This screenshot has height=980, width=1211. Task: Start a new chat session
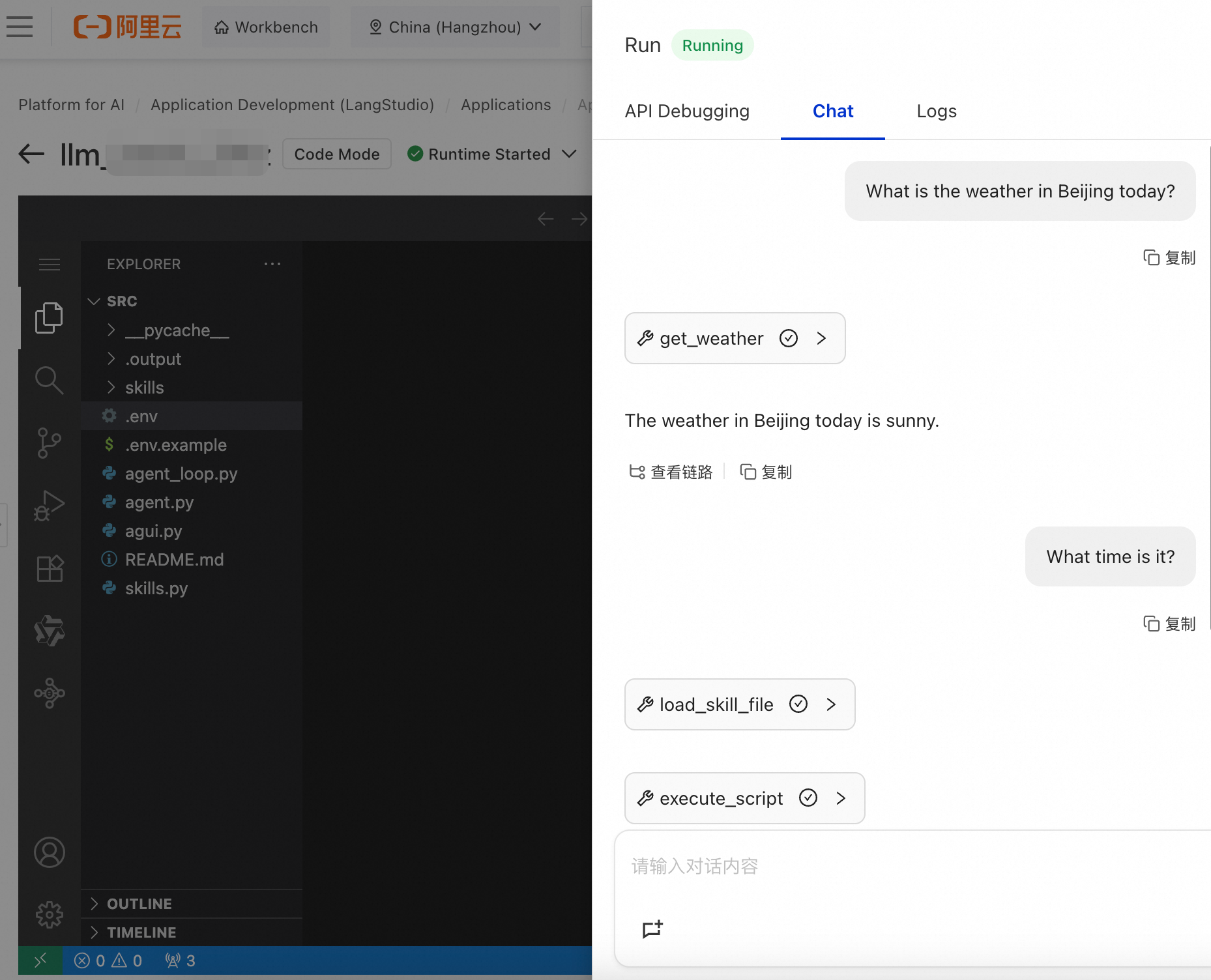click(x=652, y=929)
